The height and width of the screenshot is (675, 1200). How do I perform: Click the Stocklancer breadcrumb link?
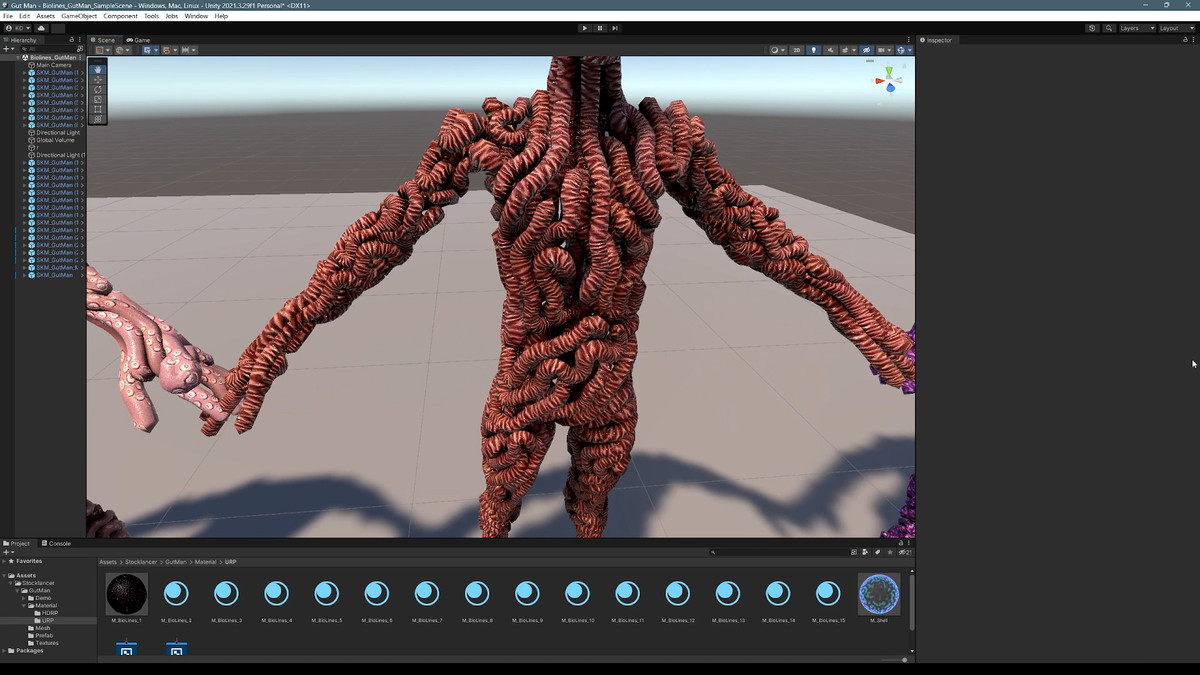[x=141, y=562]
